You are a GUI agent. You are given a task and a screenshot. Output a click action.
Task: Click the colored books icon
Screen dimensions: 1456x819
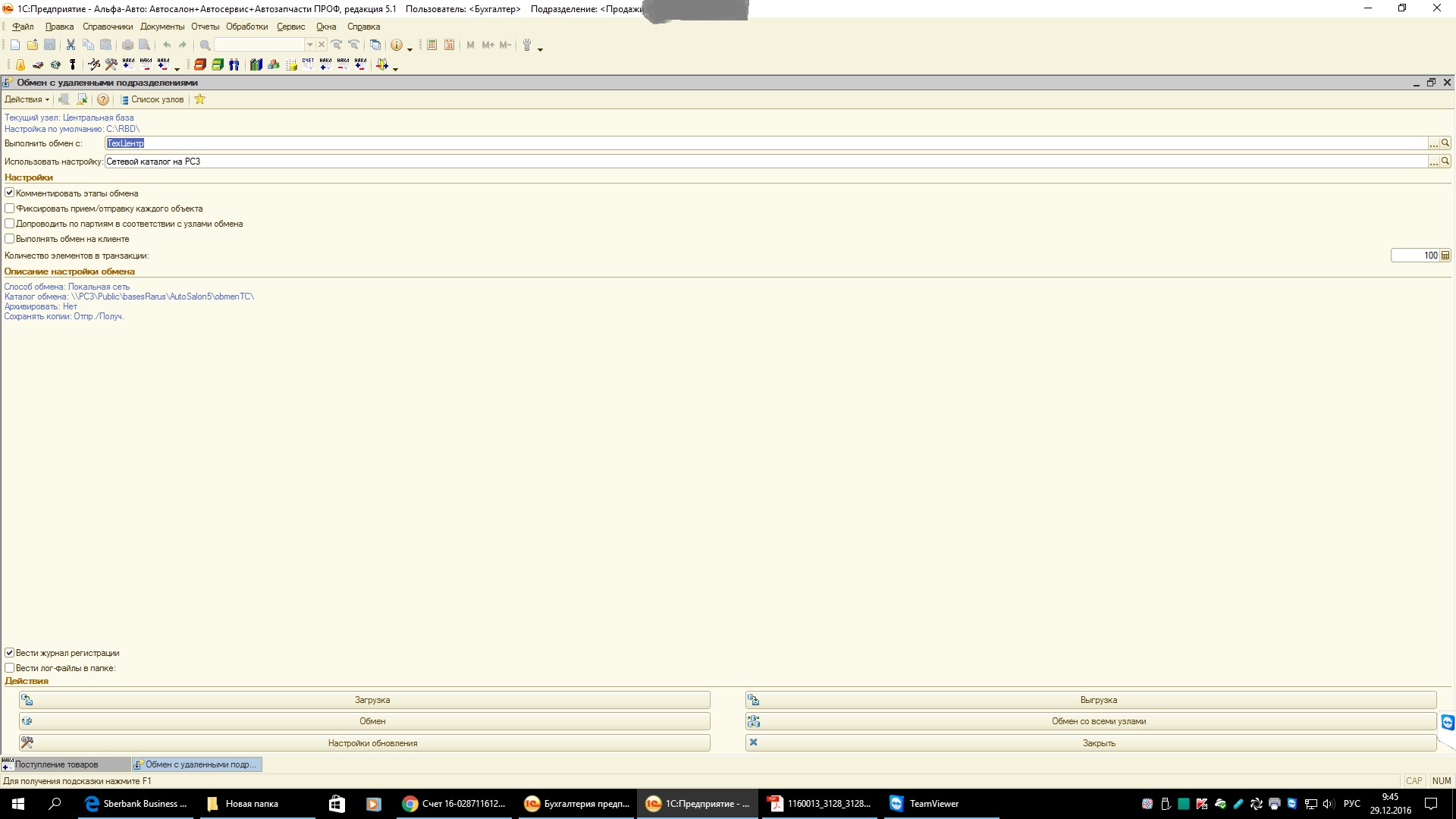click(256, 65)
